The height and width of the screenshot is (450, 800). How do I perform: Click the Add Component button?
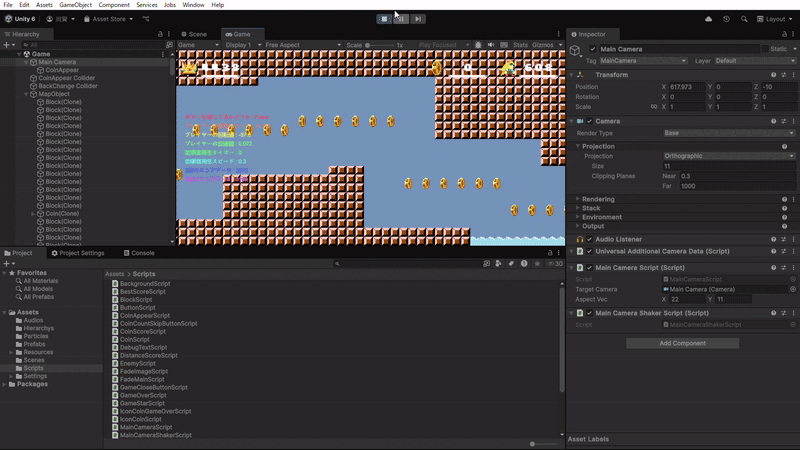[x=682, y=343]
